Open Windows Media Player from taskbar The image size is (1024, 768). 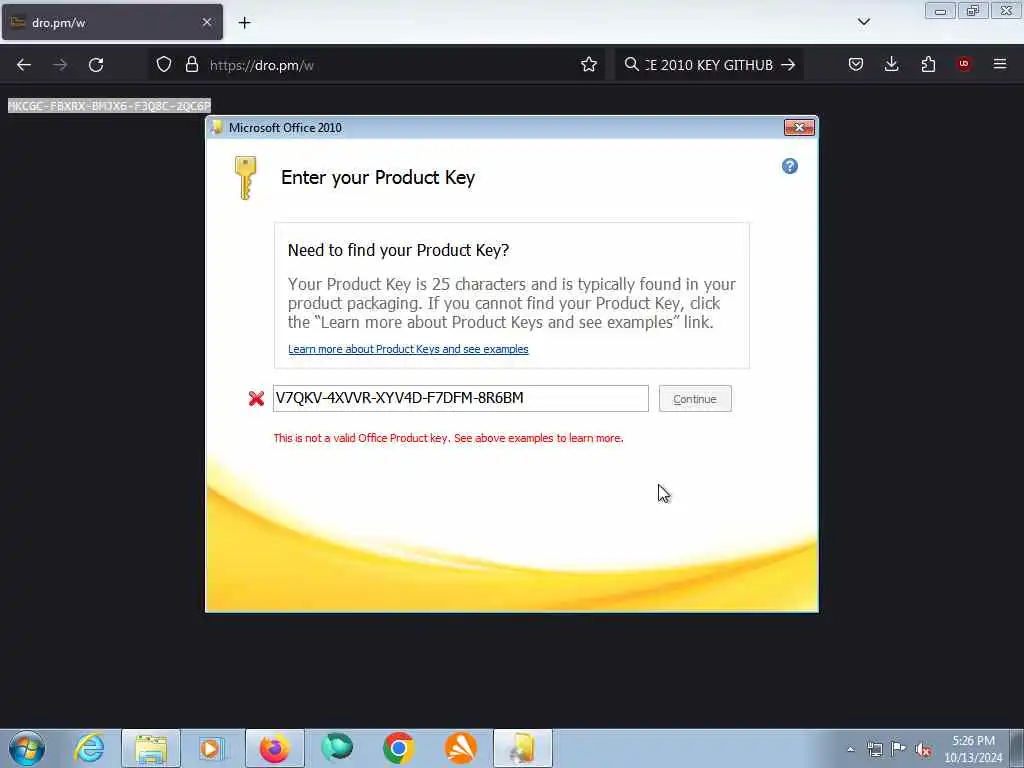point(212,748)
